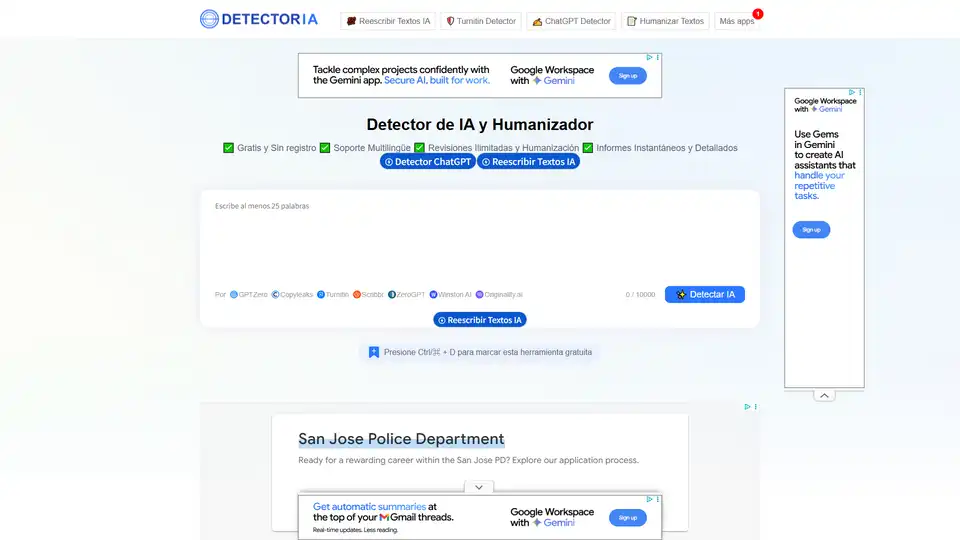Click the 0 / 10000 character counter
Viewport: 960px width, 540px height.
(640, 294)
